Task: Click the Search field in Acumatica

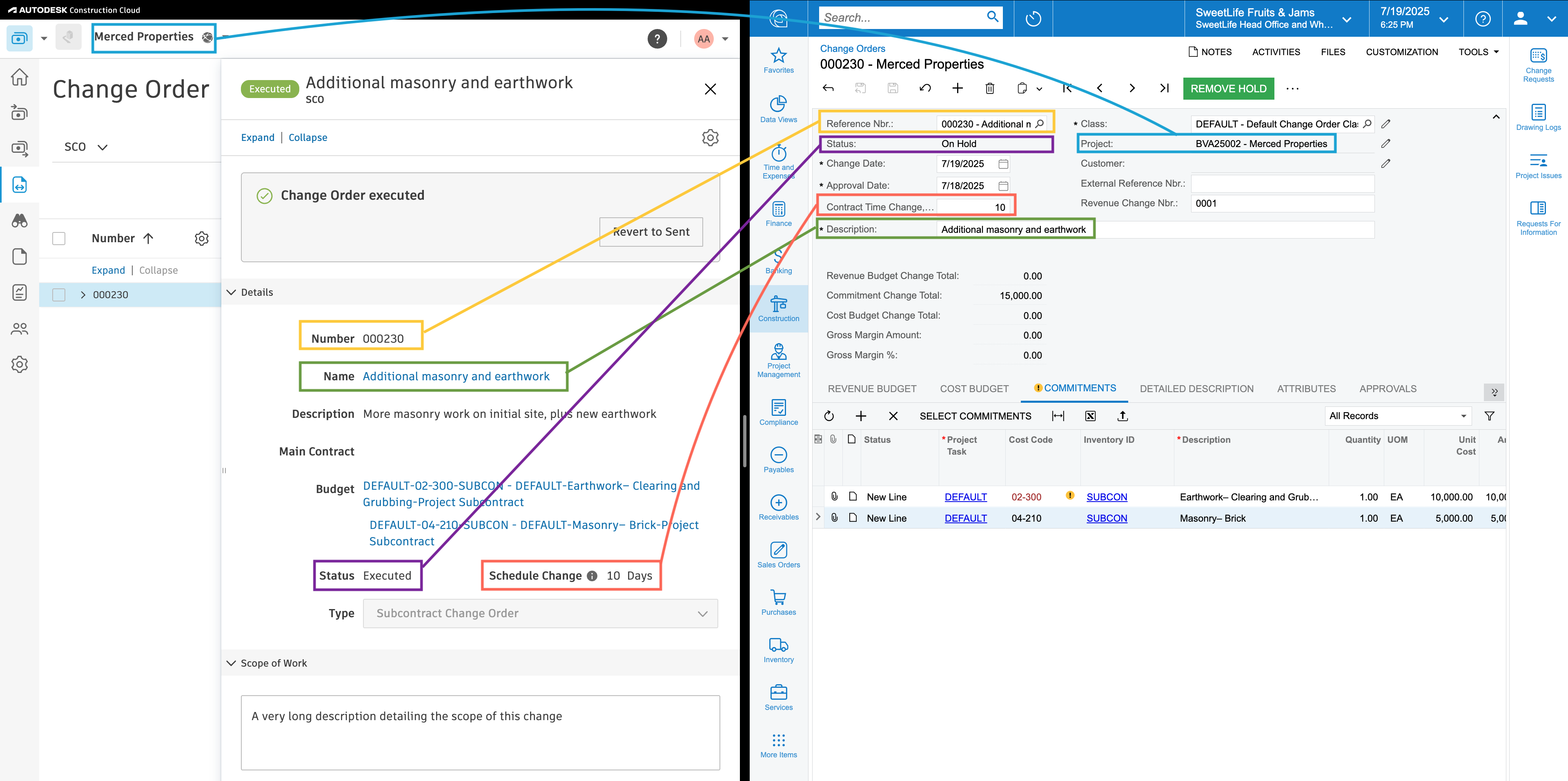Action: [901, 17]
